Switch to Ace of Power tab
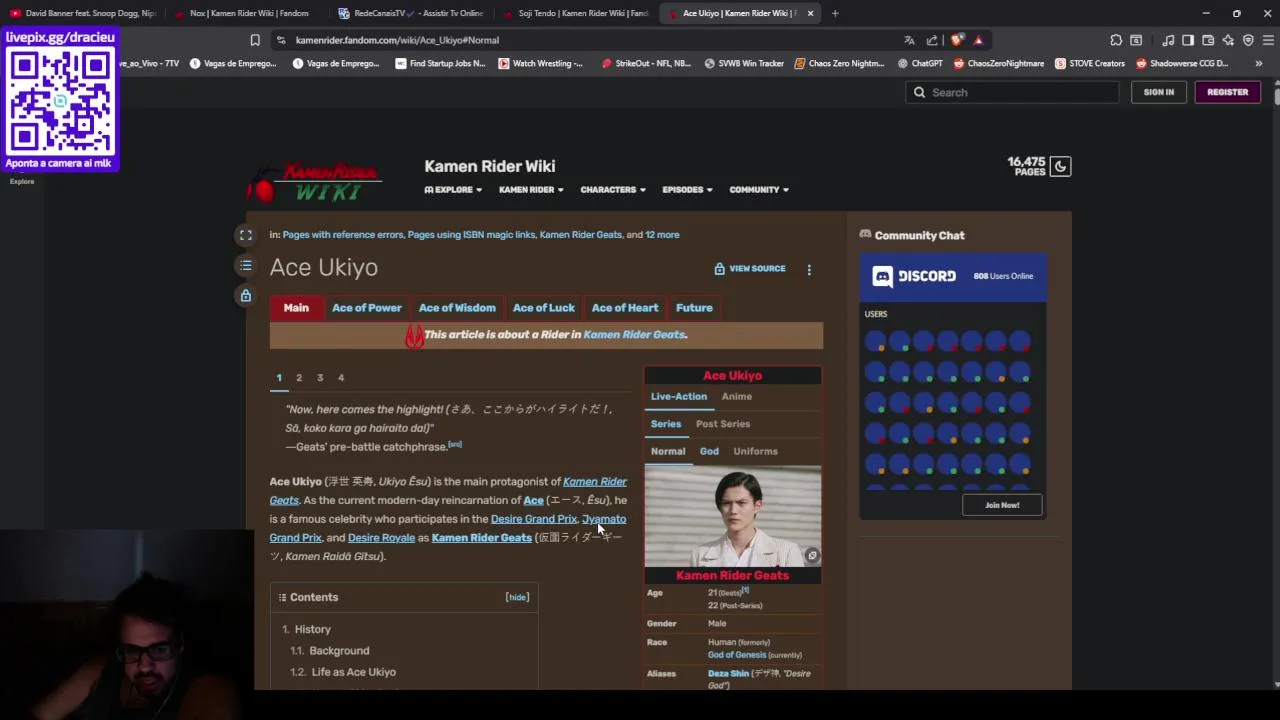Image resolution: width=1280 pixels, height=720 pixels. tap(367, 308)
